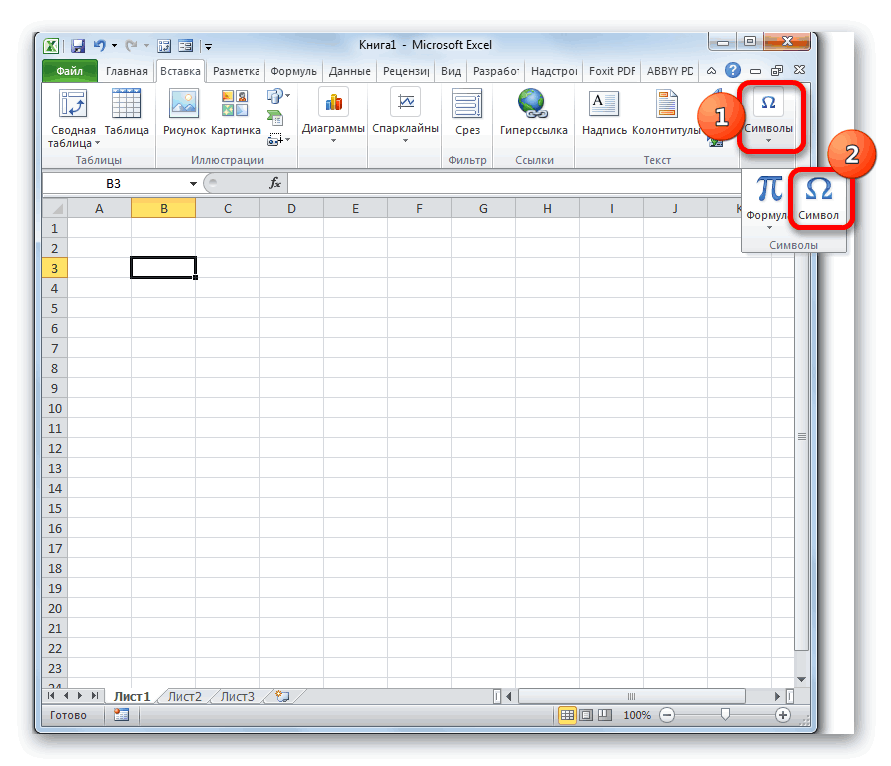The width and height of the screenshot is (891, 766).
Task: Insert a Срез slicer
Action: click(467, 113)
